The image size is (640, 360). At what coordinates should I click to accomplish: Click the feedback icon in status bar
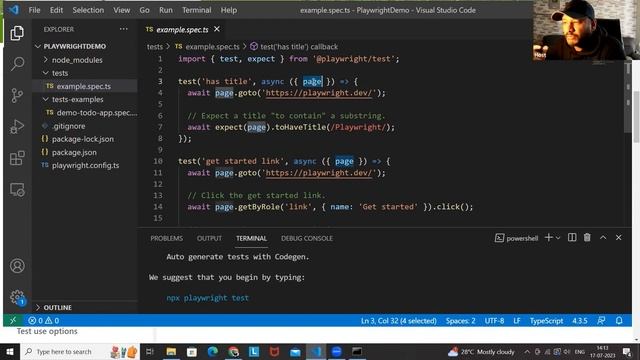(601, 321)
